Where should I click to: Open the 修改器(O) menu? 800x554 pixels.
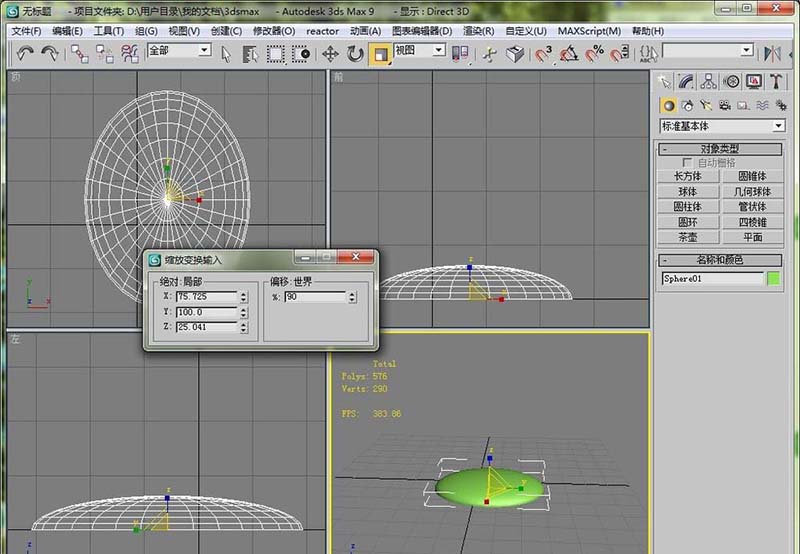274,31
